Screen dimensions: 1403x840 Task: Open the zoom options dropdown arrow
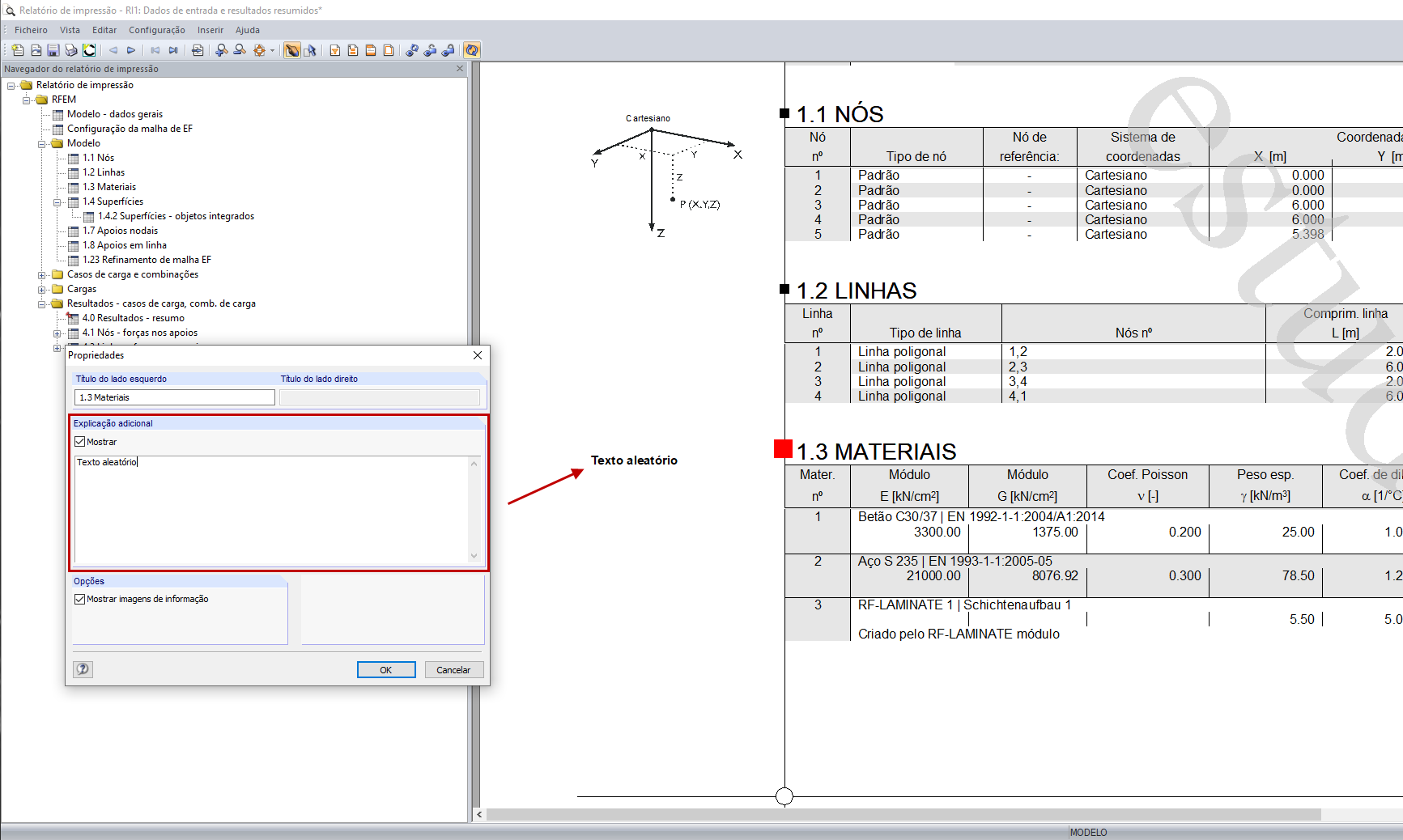click(x=272, y=50)
